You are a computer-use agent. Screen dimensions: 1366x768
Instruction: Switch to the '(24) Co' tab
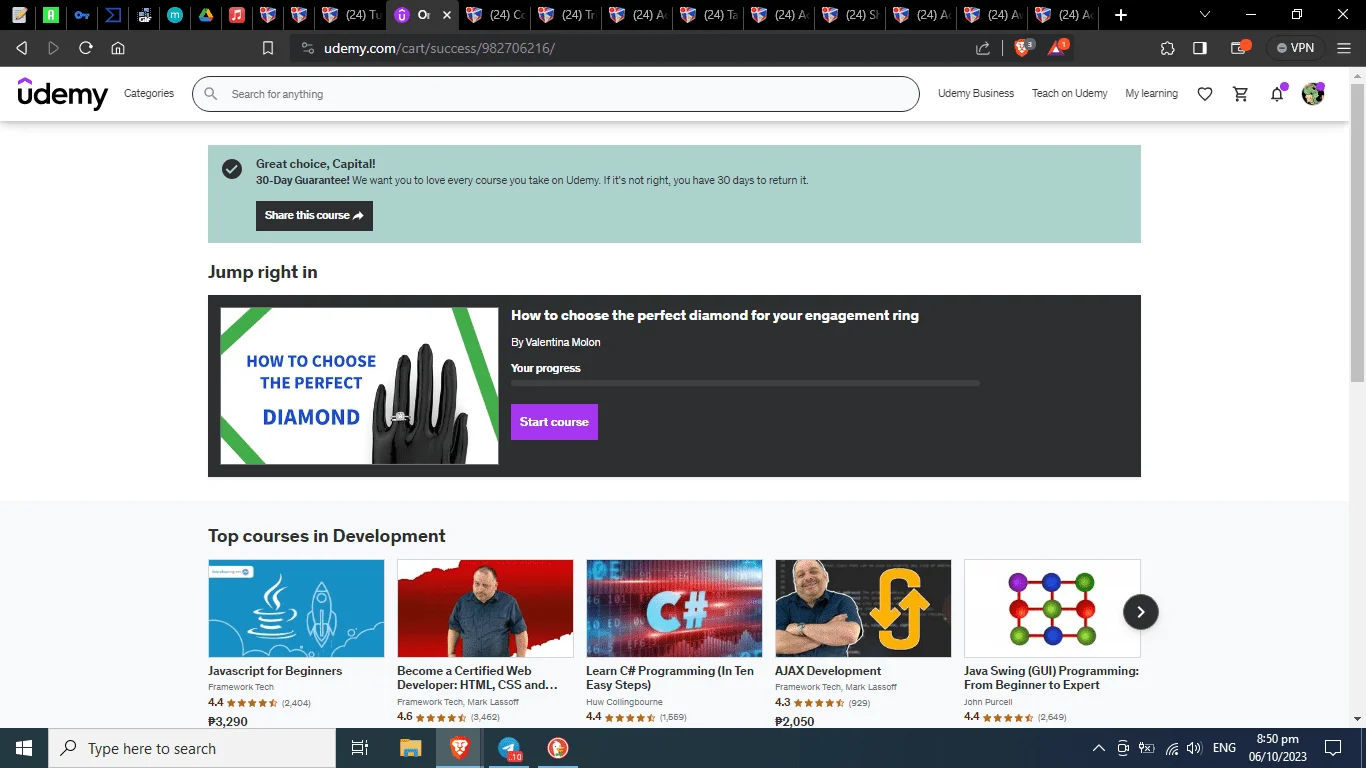[496, 15]
